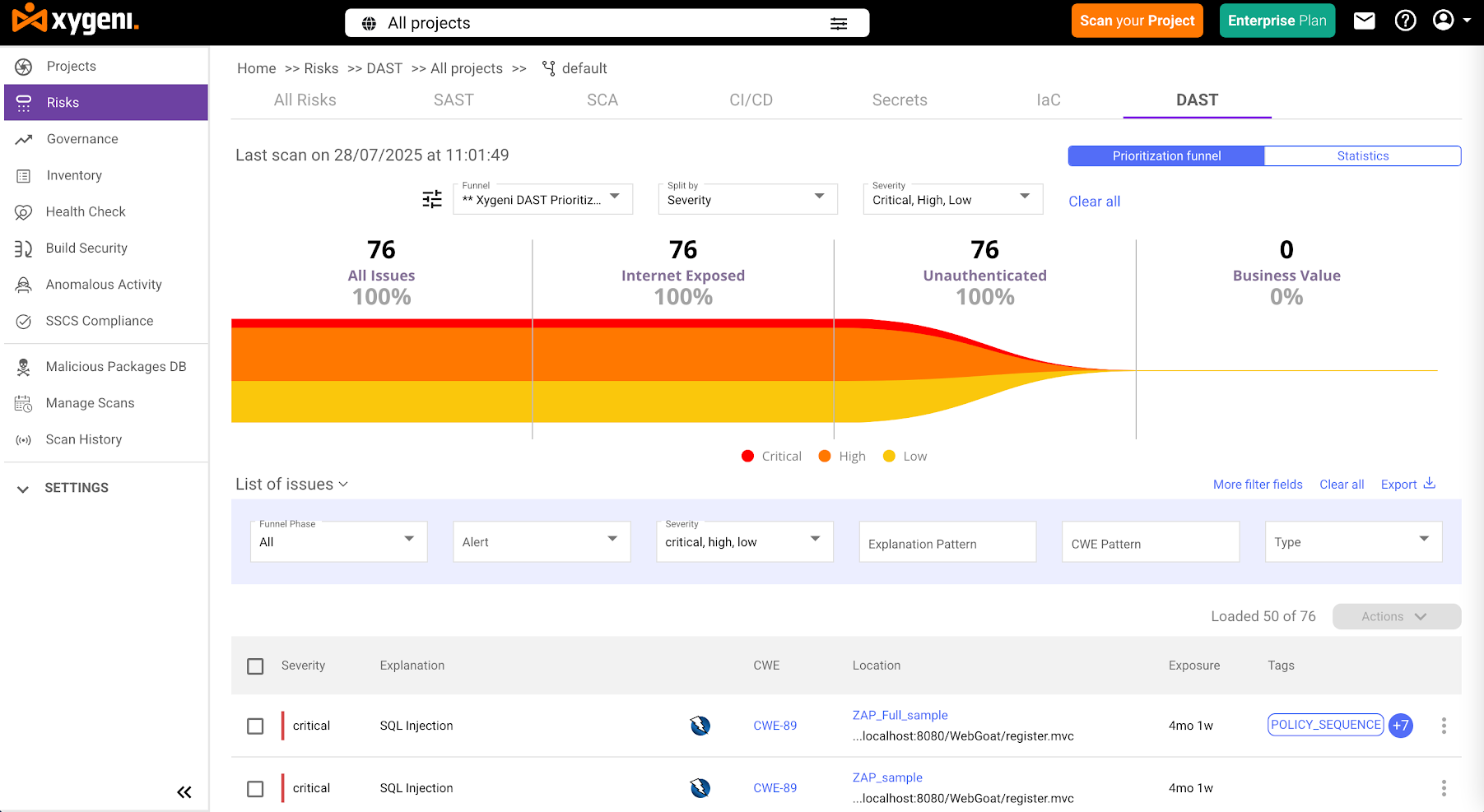This screenshot has height=812, width=1484.
Task: Check the ZAP_Full_sample SQL Injection row checkbox
Action: point(255,726)
